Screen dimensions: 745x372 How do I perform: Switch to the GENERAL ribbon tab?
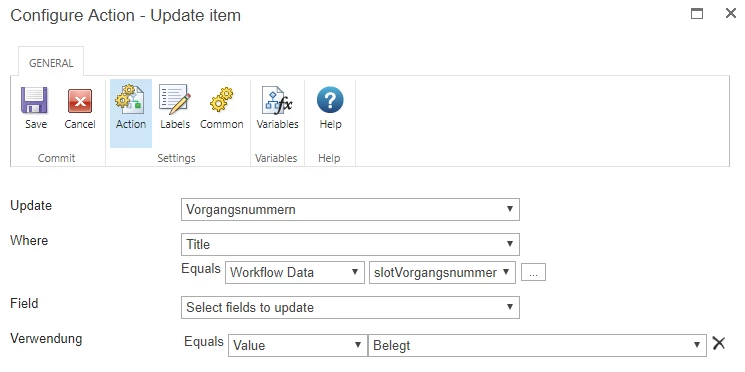click(x=51, y=63)
